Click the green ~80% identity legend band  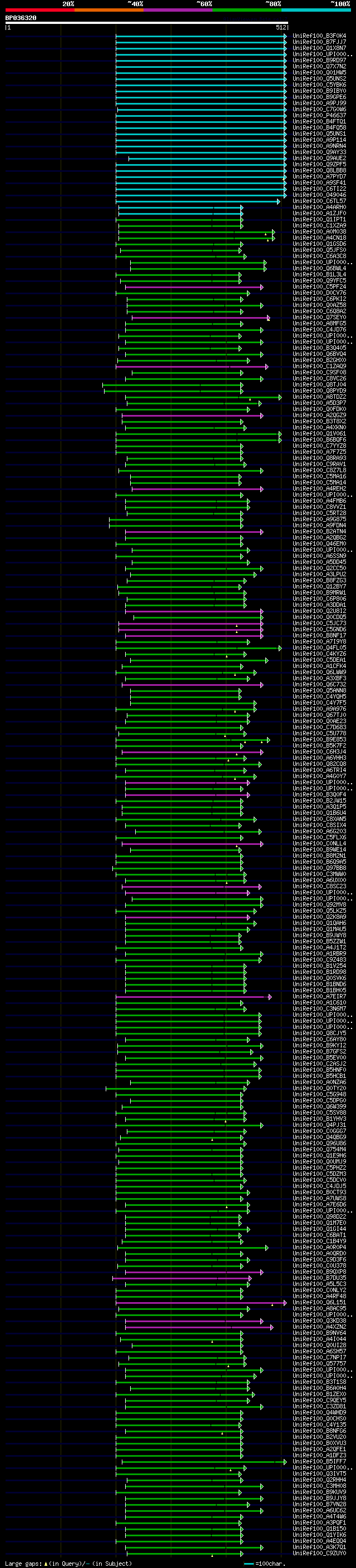(247, 10)
